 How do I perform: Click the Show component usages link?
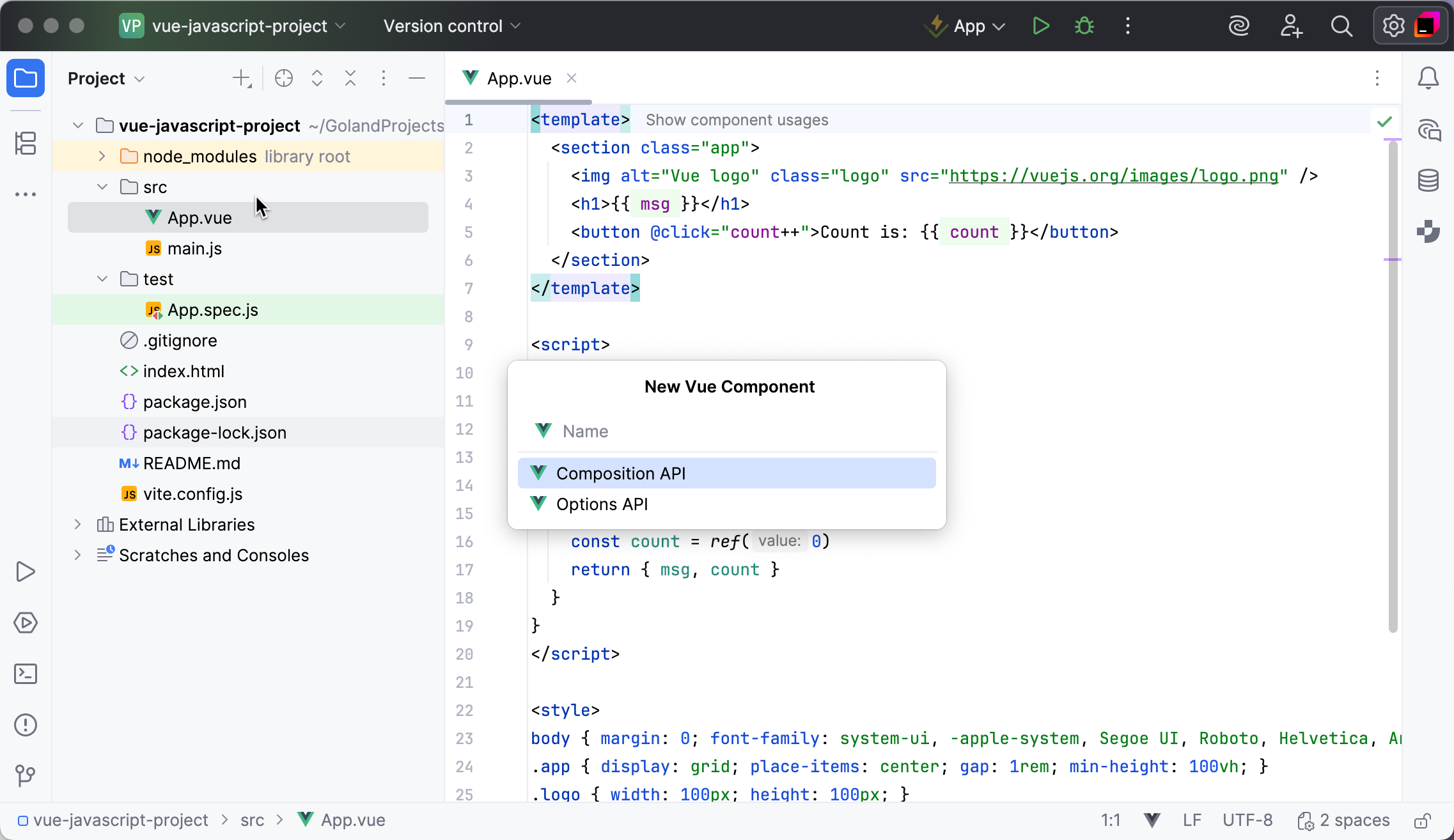click(737, 120)
